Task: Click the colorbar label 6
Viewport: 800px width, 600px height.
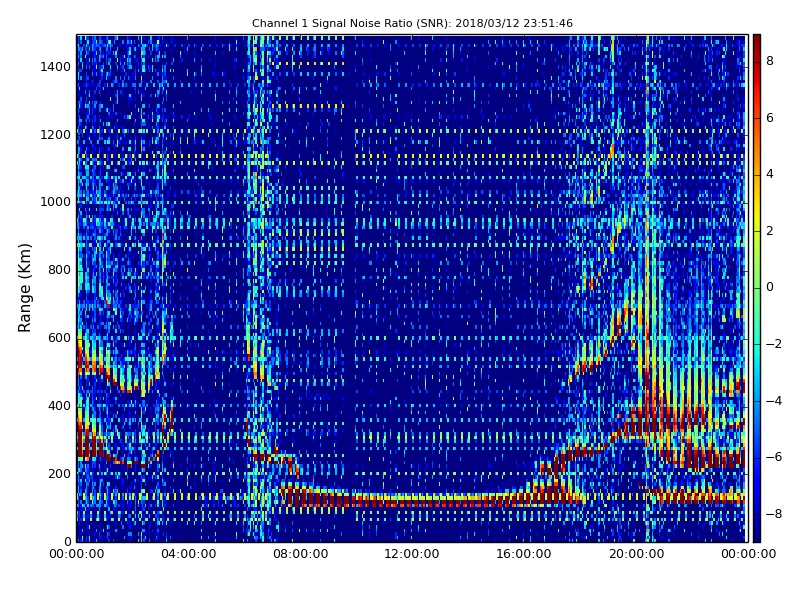Action: point(770,118)
